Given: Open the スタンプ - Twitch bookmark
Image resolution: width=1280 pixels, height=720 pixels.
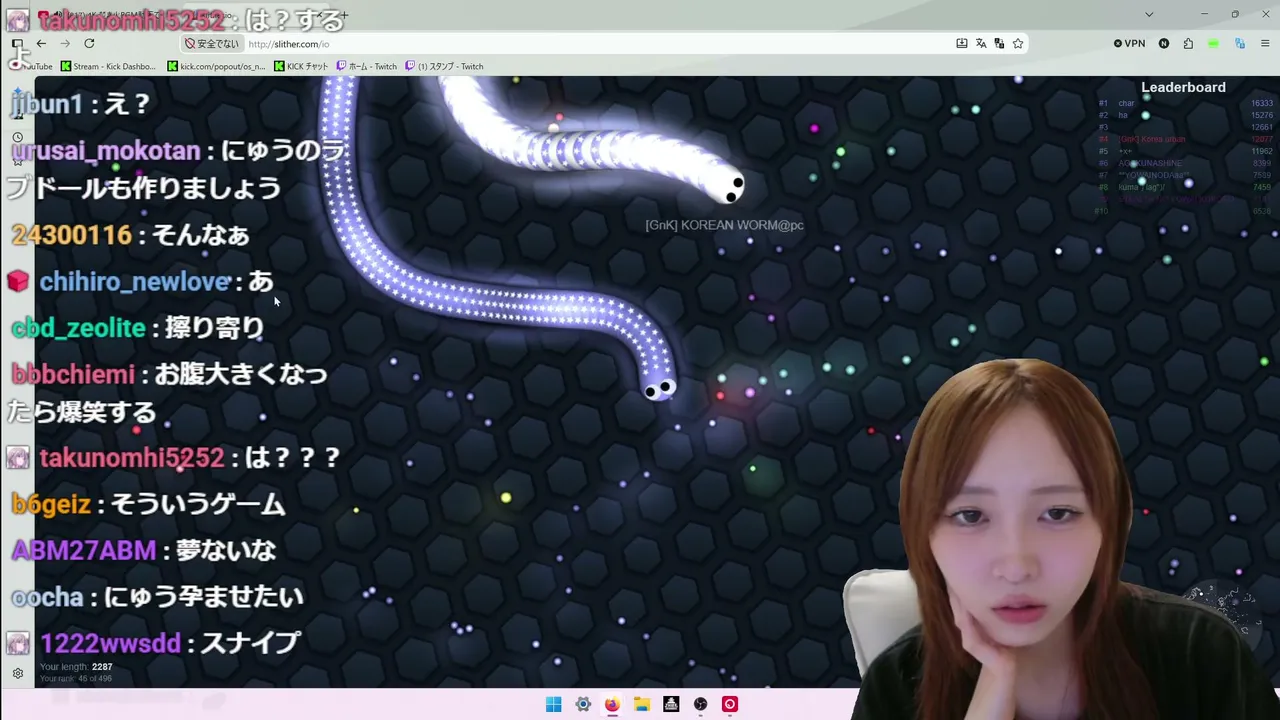Looking at the screenshot, I should click(444, 66).
